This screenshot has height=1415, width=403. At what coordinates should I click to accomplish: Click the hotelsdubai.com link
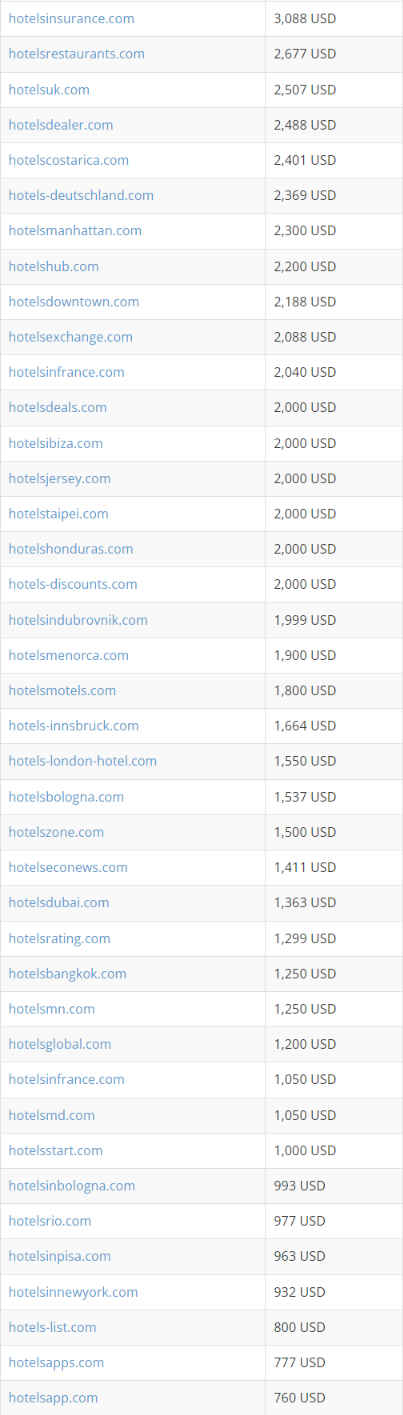point(59,902)
